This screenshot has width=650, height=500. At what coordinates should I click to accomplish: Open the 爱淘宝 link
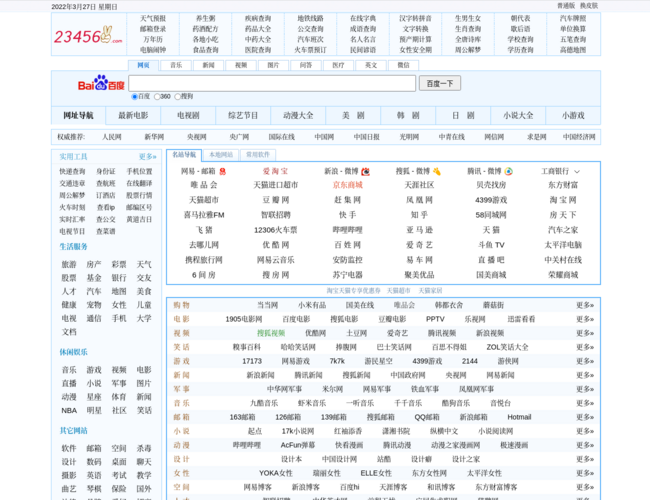coord(276,171)
